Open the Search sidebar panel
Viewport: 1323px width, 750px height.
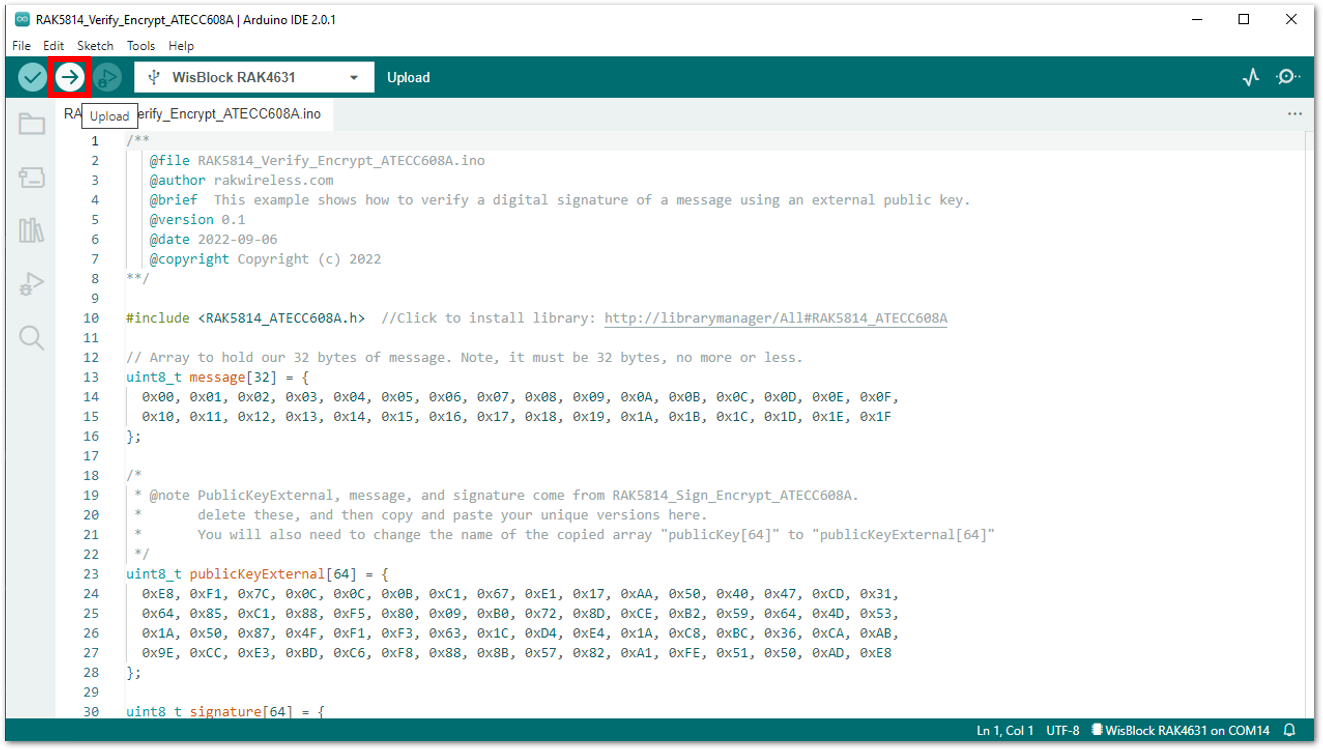point(32,338)
